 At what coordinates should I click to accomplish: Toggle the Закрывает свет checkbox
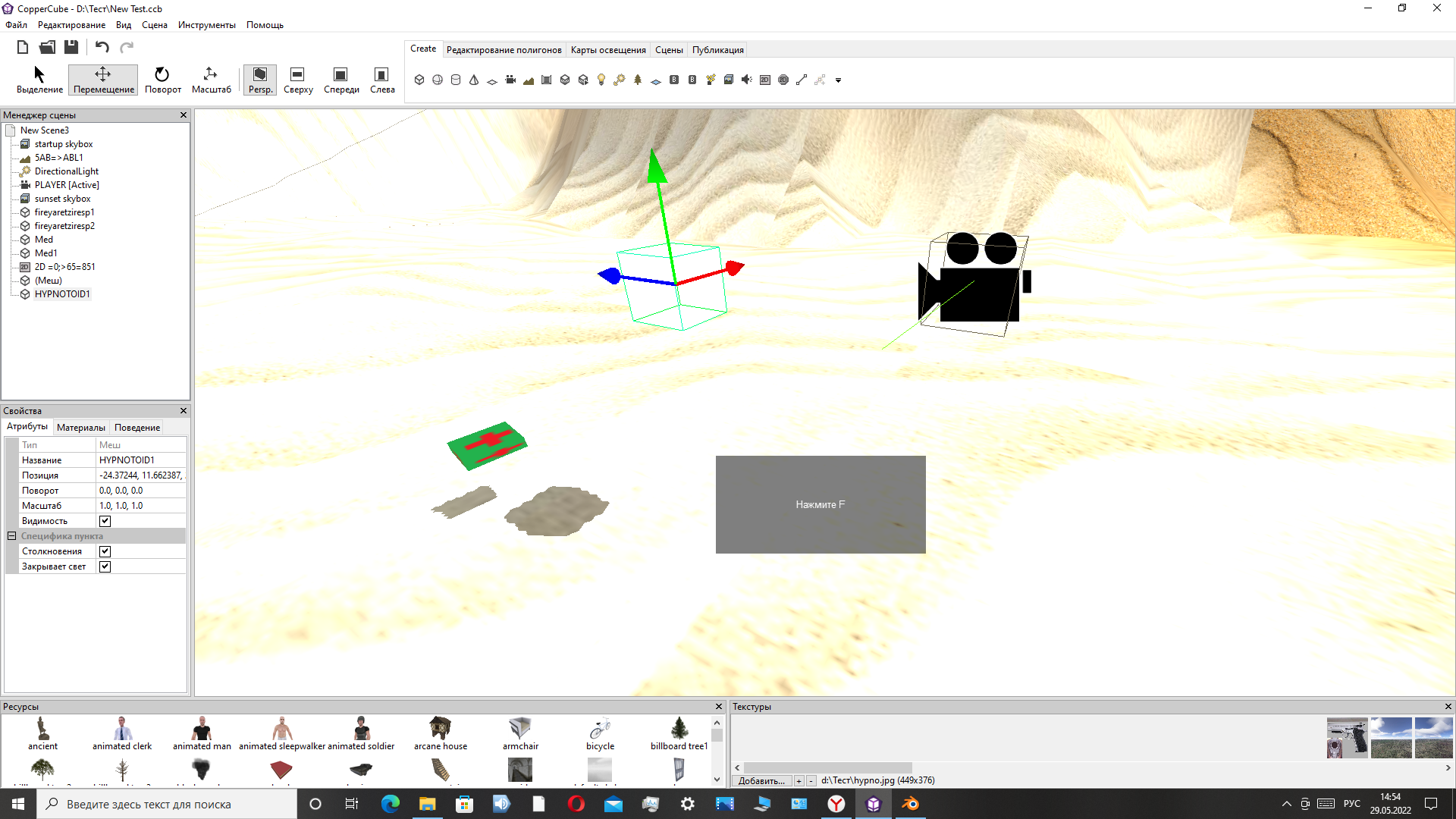(105, 566)
